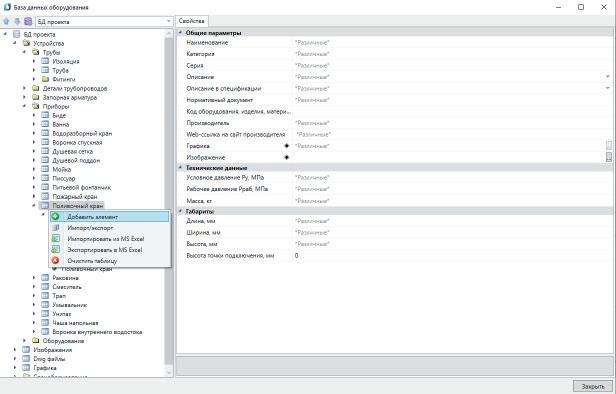Click the Писсуар table icon
The image size is (616, 394).
45,178
